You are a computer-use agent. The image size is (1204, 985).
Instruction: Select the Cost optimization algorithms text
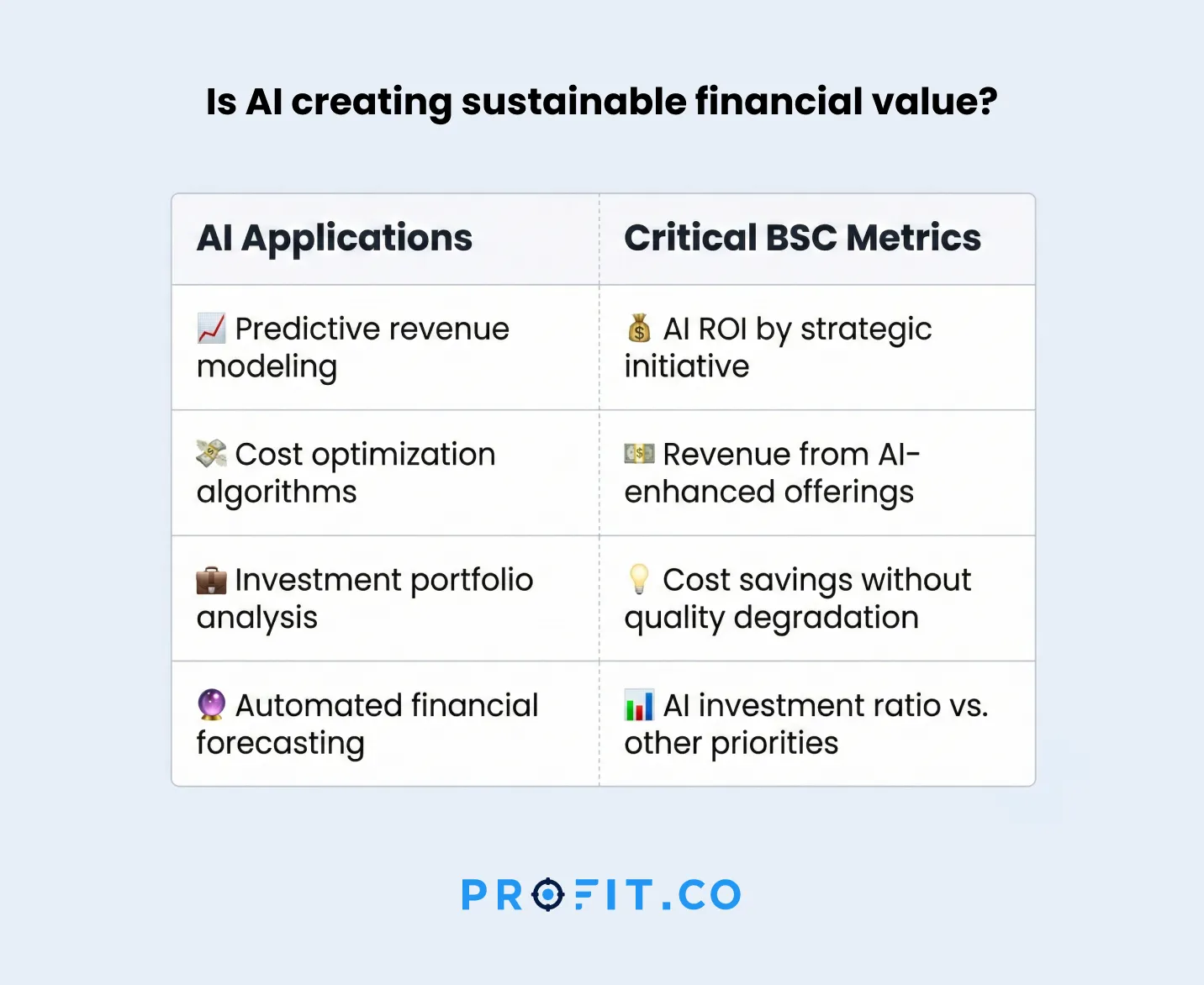click(346, 472)
